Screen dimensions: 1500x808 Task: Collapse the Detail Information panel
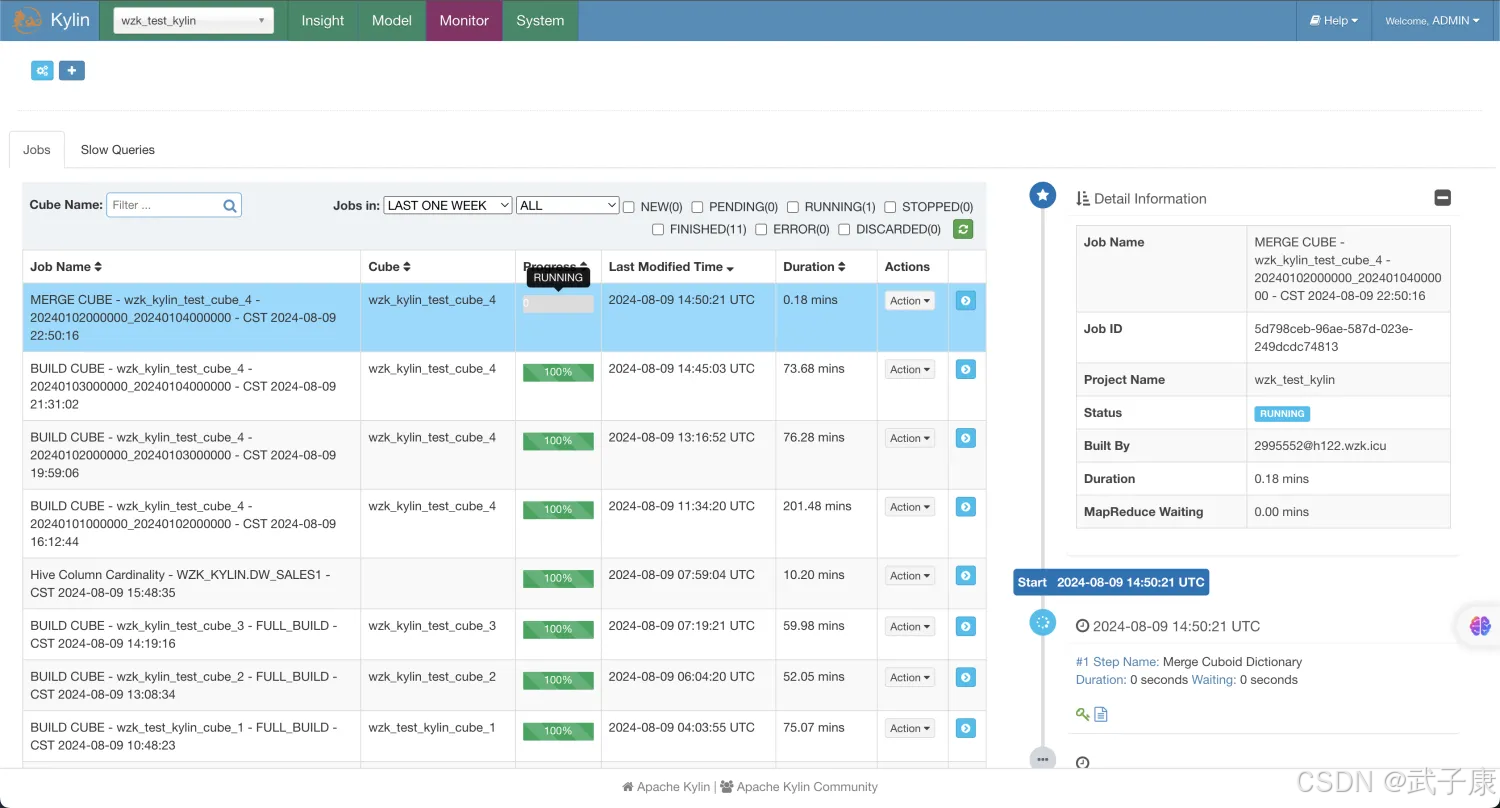pyautogui.click(x=1442, y=198)
